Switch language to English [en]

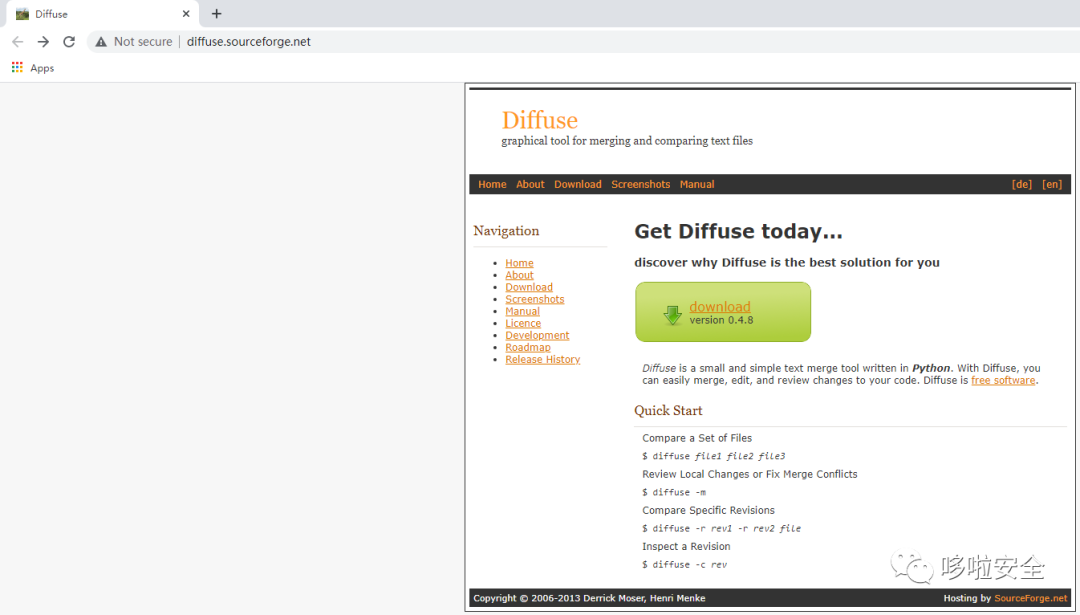(x=1052, y=185)
